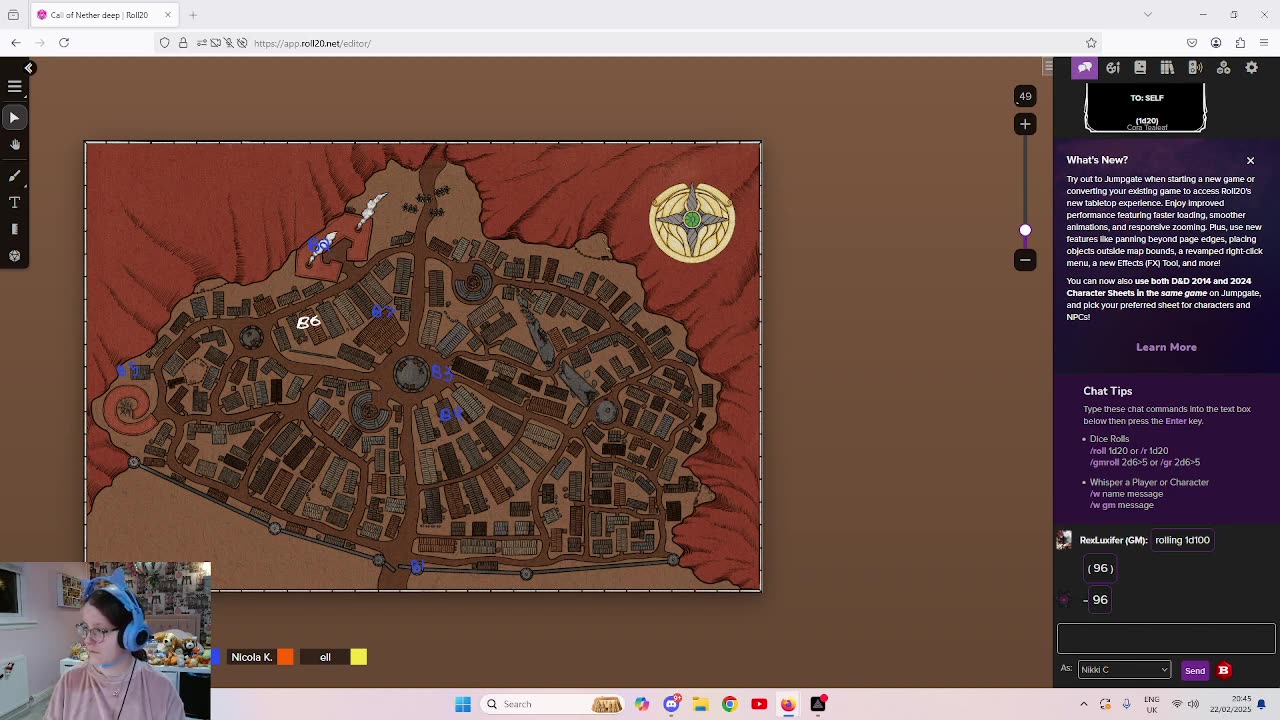This screenshot has width=1280, height=720.
Task: Select the Text tool
Action: (x=15, y=202)
